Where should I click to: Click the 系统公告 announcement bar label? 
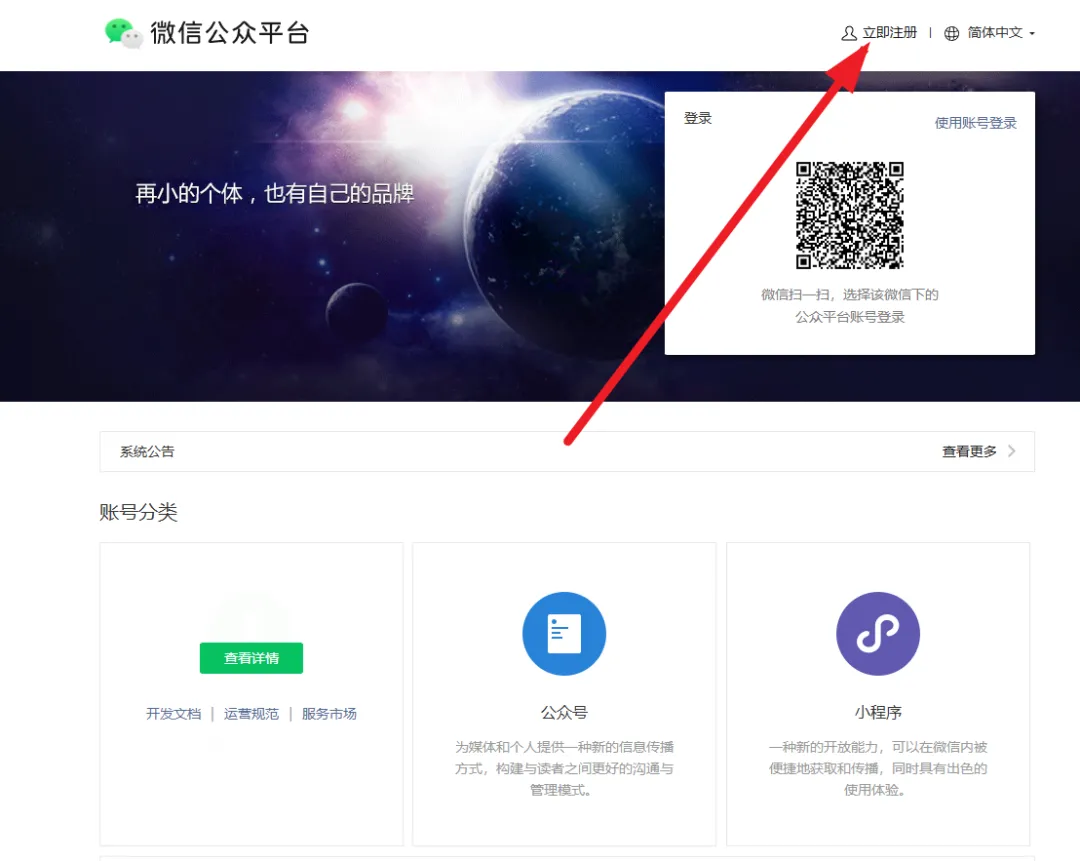tap(147, 452)
